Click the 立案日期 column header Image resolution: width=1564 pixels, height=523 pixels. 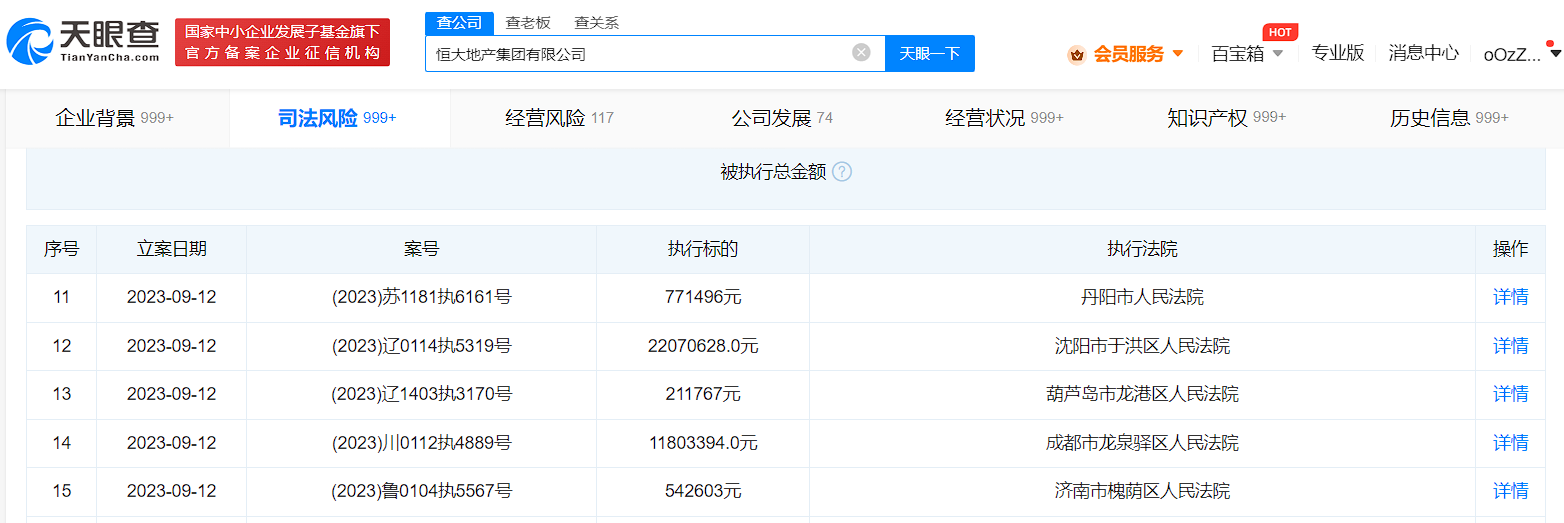(x=172, y=249)
